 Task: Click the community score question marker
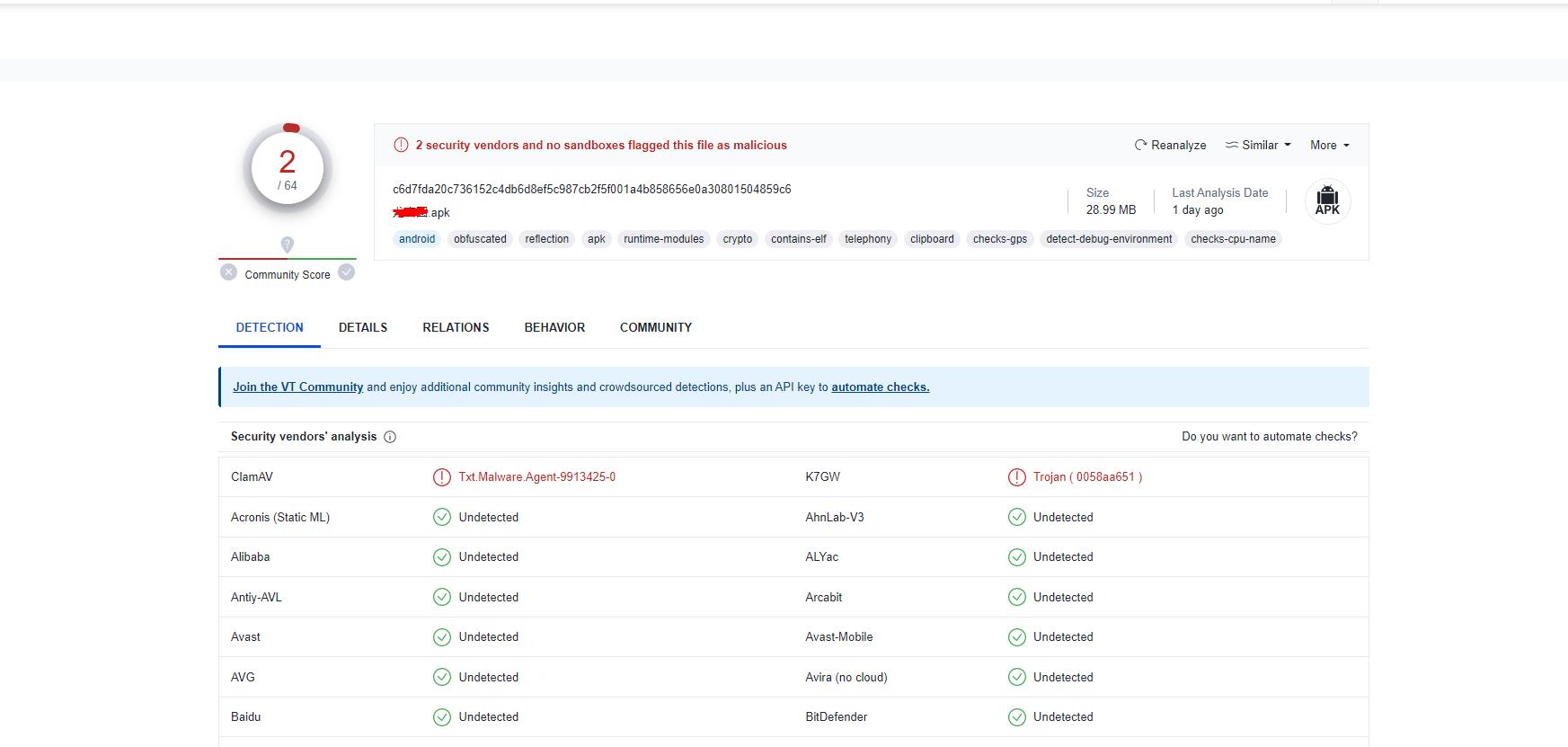point(287,245)
